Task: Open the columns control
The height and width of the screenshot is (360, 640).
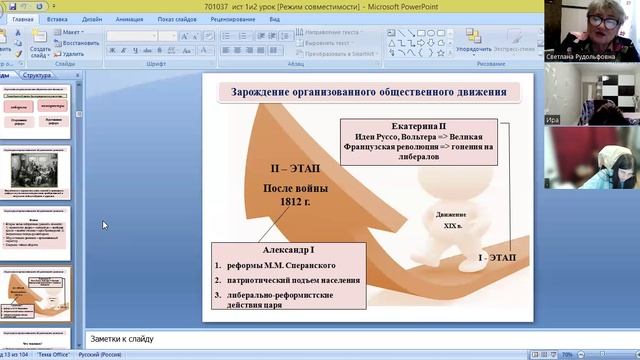Action: pyautogui.click(x=275, y=50)
